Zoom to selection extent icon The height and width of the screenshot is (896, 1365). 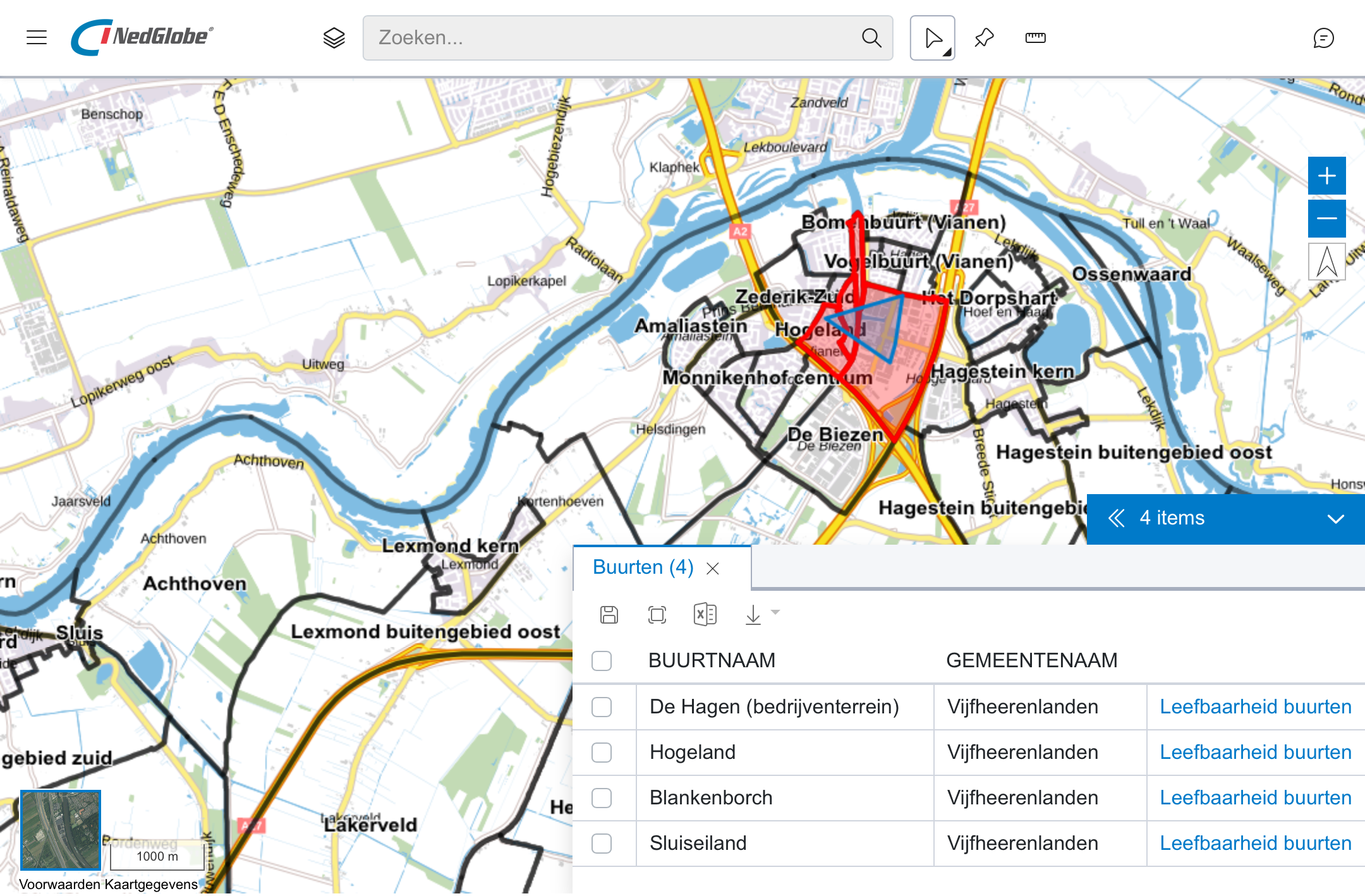tap(657, 614)
